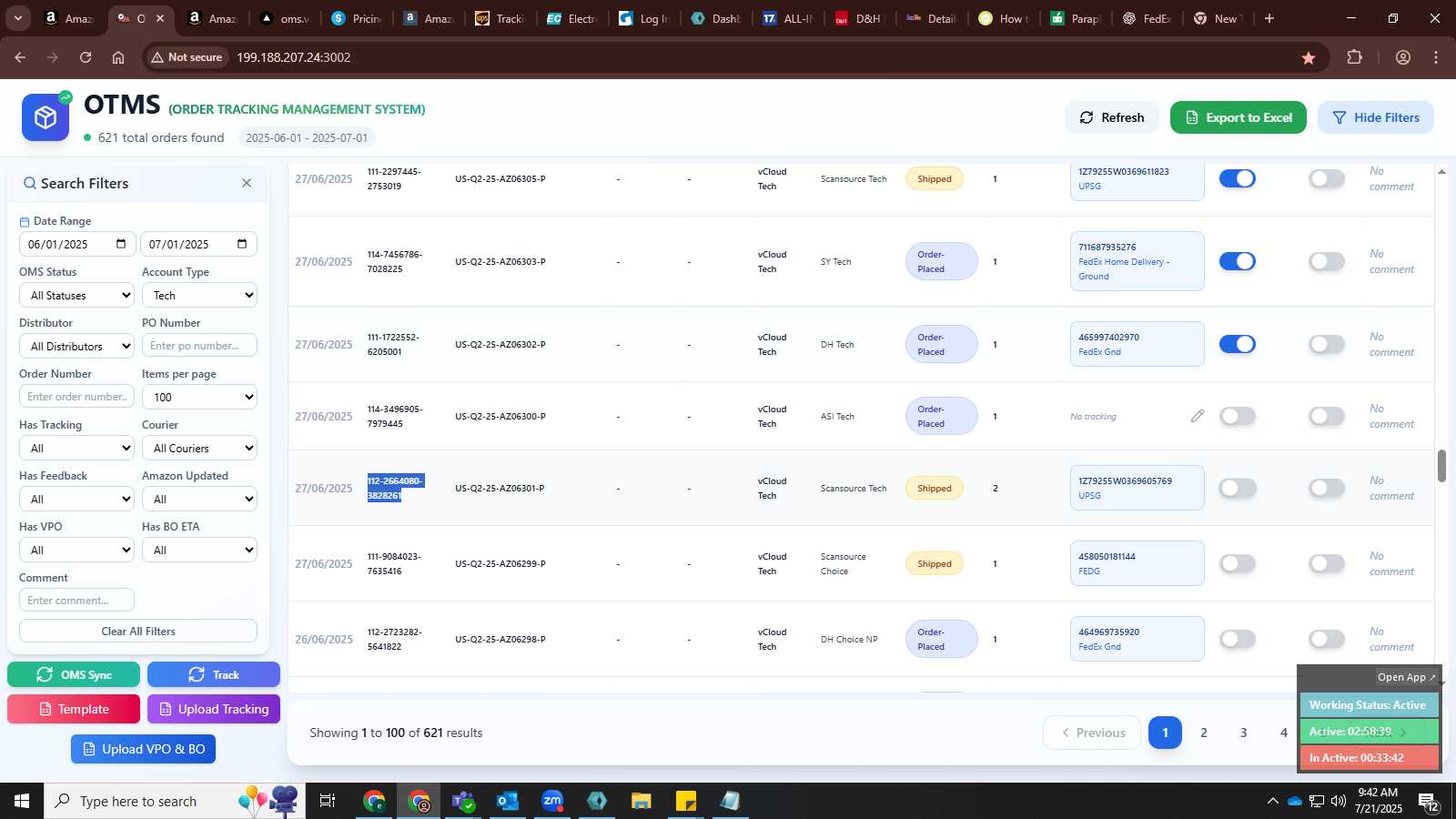
Task: Open Outlook from the taskbar
Action: 508,801
